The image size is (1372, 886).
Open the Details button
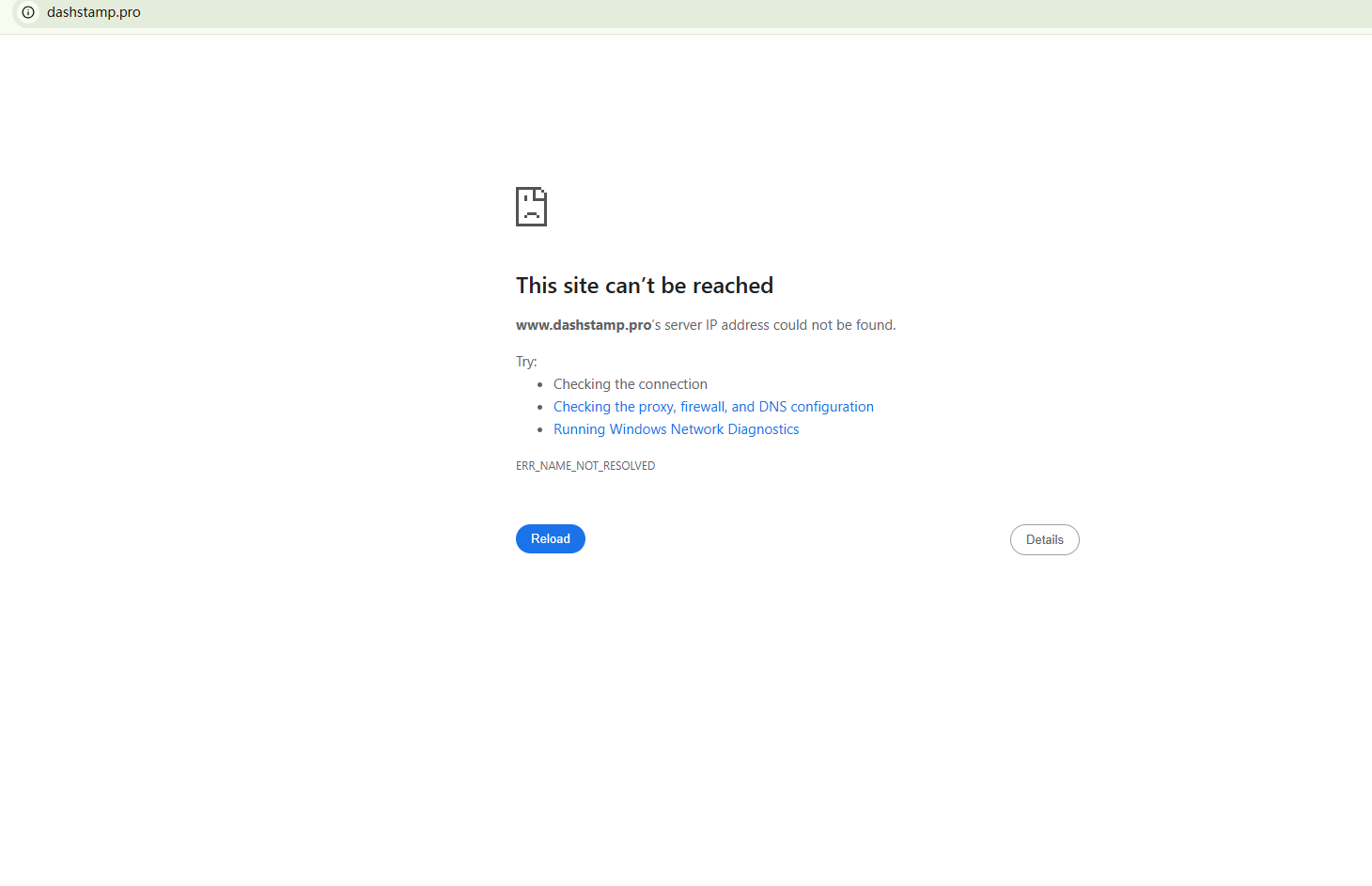[x=1044, y=539]
